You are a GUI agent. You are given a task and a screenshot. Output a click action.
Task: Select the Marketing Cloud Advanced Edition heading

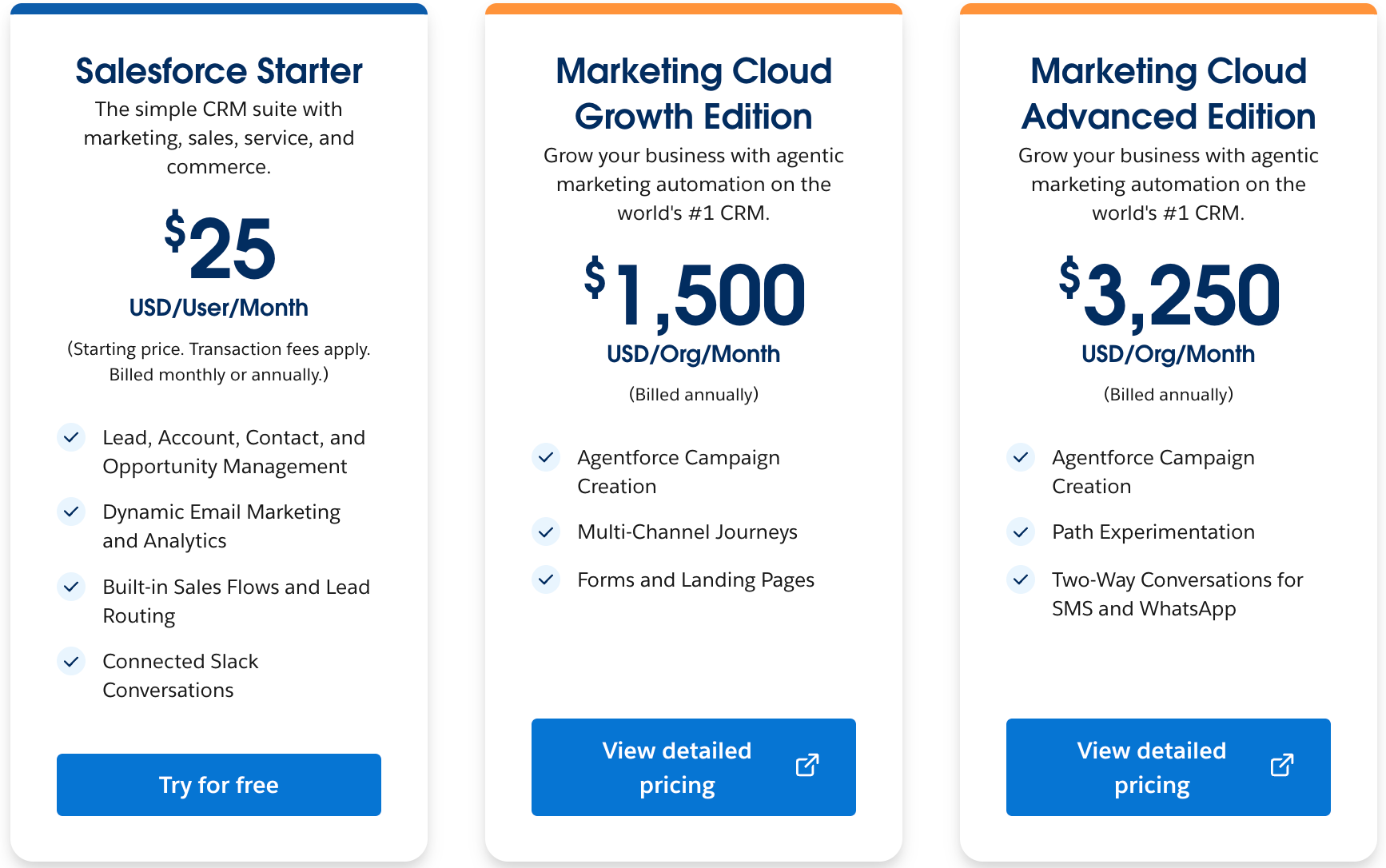point(1168,93)
